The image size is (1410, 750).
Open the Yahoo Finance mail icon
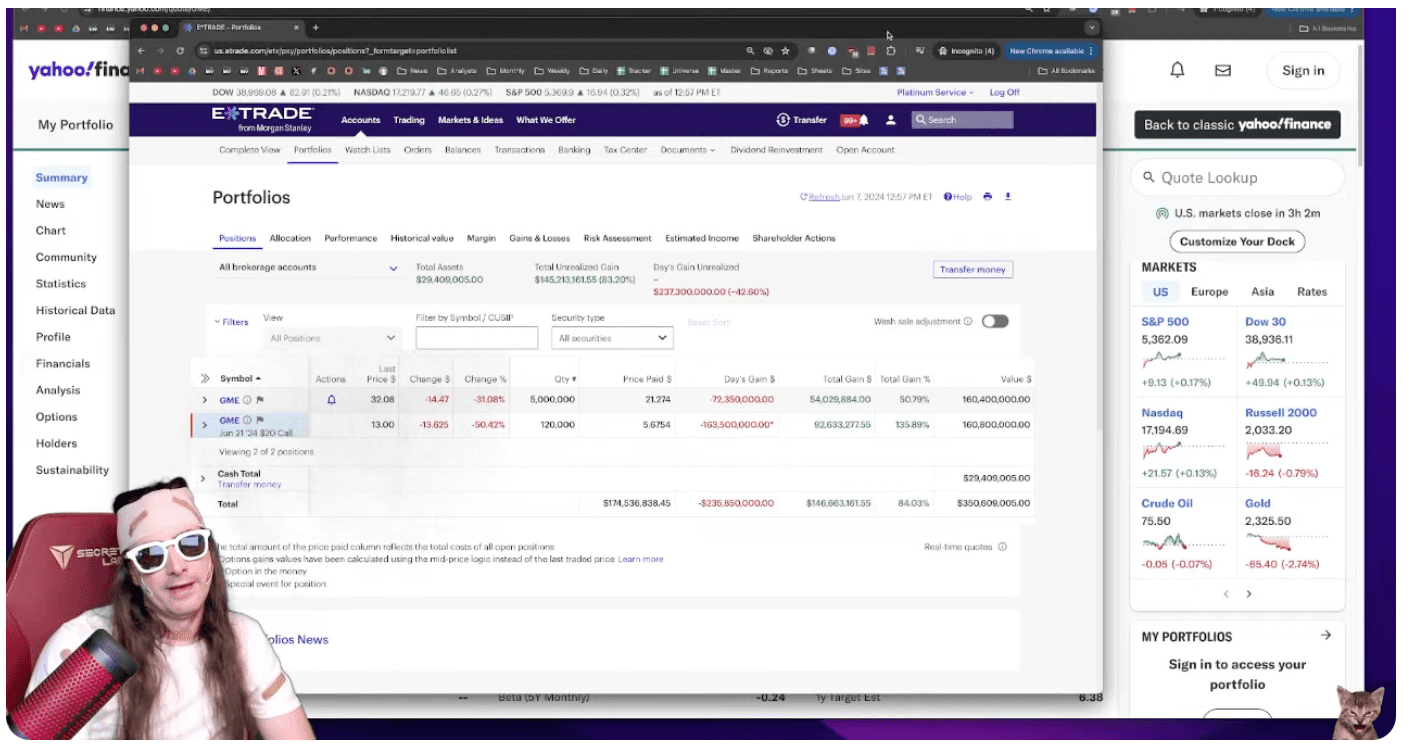[1222, 70]
